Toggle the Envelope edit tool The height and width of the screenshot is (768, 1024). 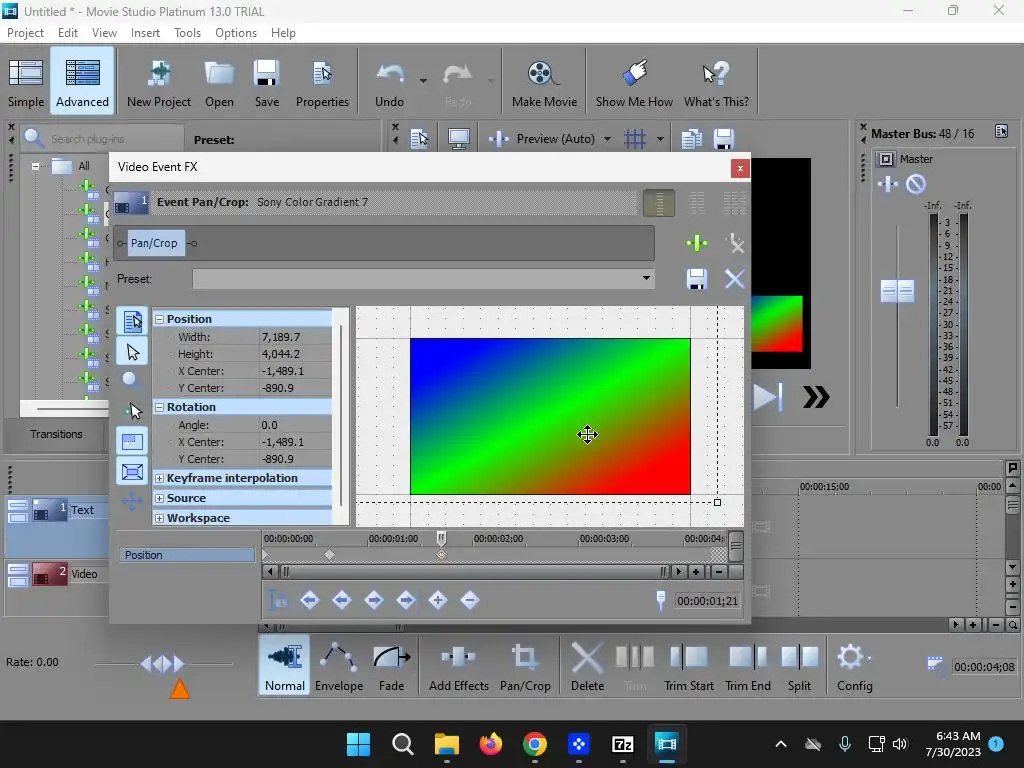[339, 667]
